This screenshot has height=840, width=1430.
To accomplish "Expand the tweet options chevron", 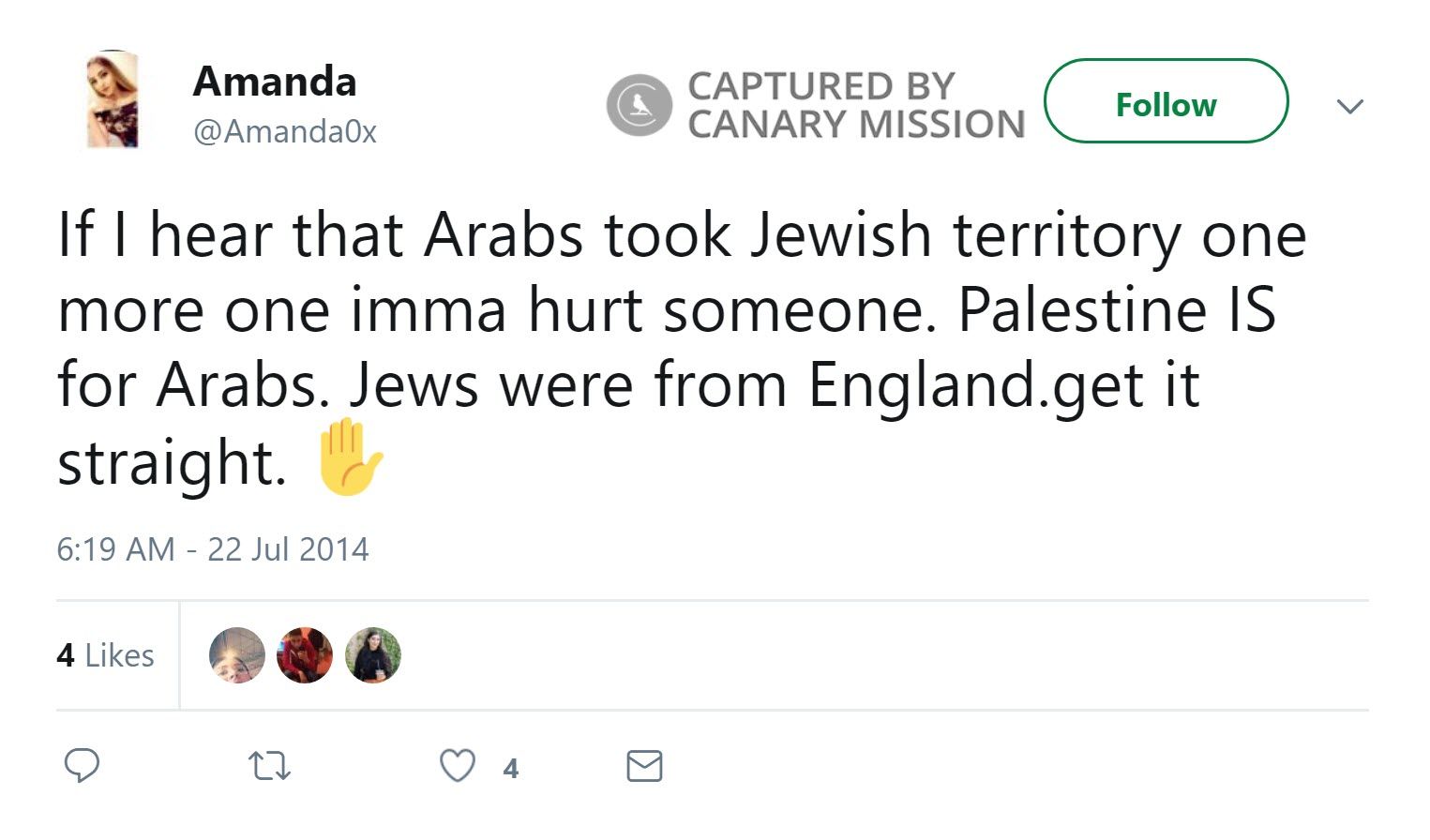I will [x=1349, y=106].
